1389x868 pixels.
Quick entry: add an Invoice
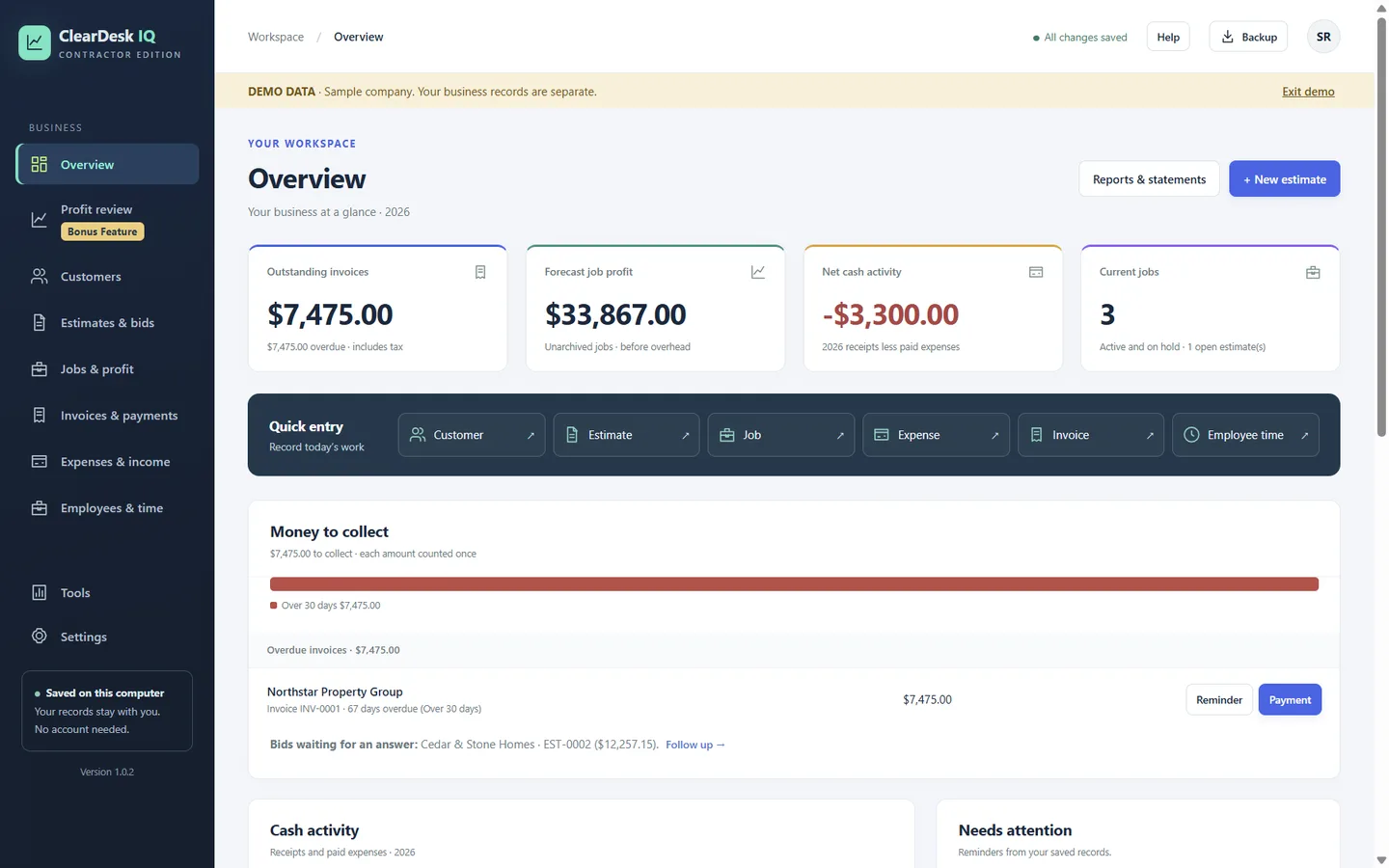tap(1091, 435)
